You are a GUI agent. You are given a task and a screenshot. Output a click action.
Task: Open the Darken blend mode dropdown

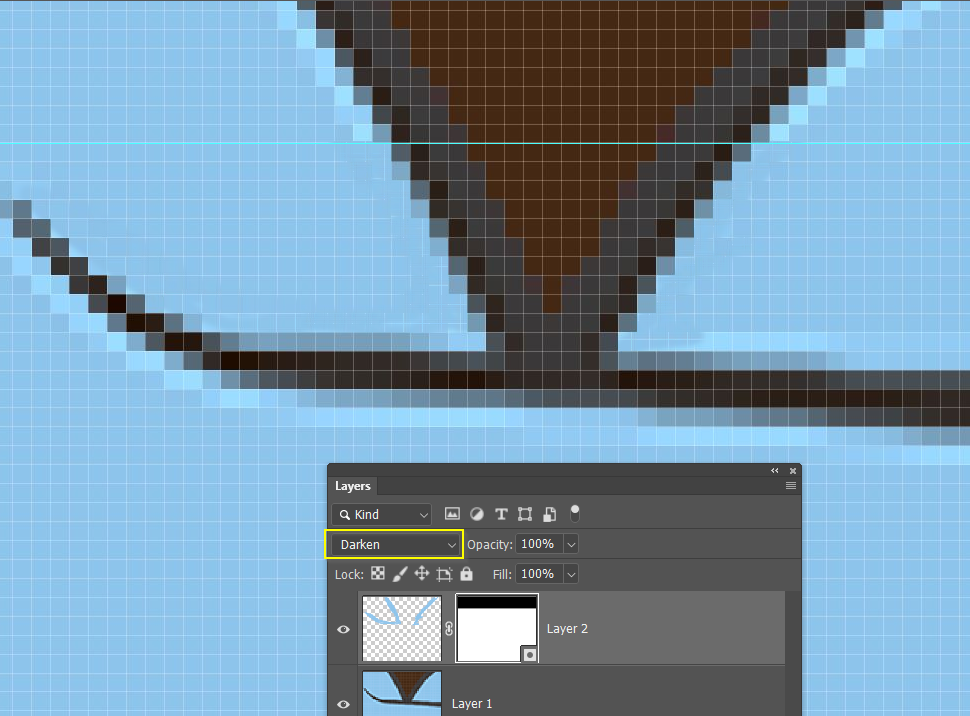[395, 545]
